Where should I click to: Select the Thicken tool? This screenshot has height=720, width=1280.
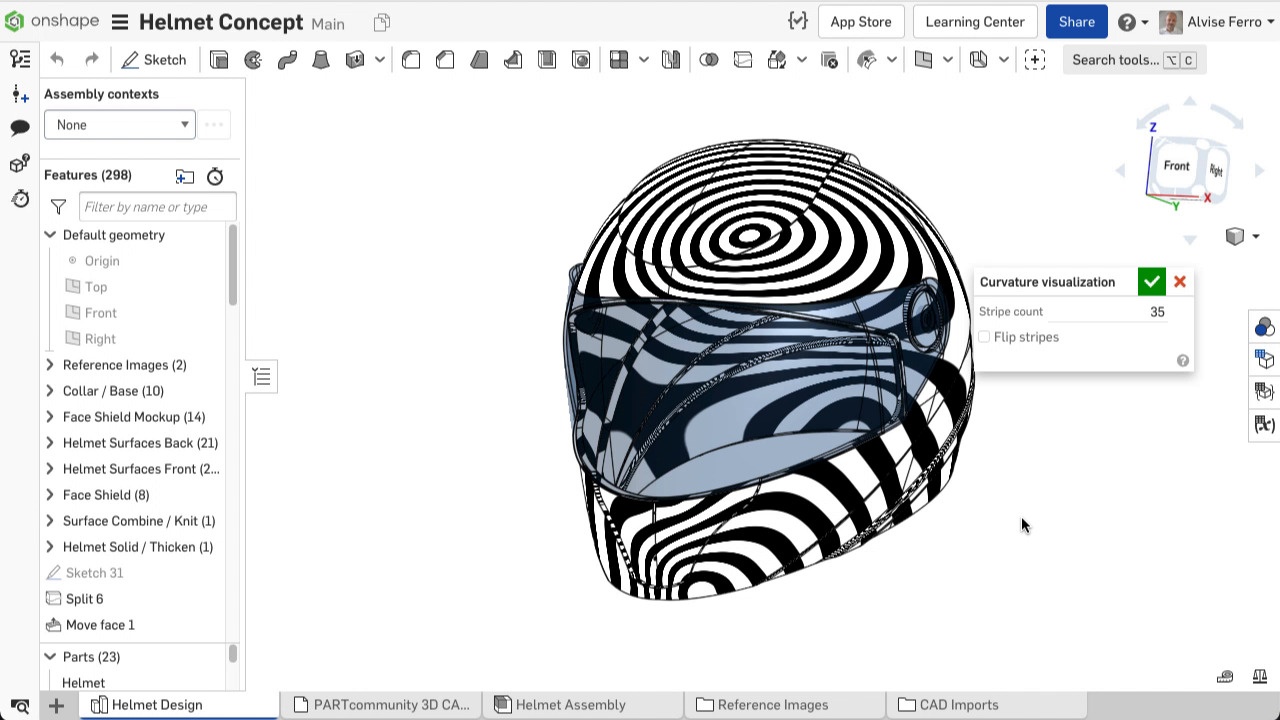(355, 60)
